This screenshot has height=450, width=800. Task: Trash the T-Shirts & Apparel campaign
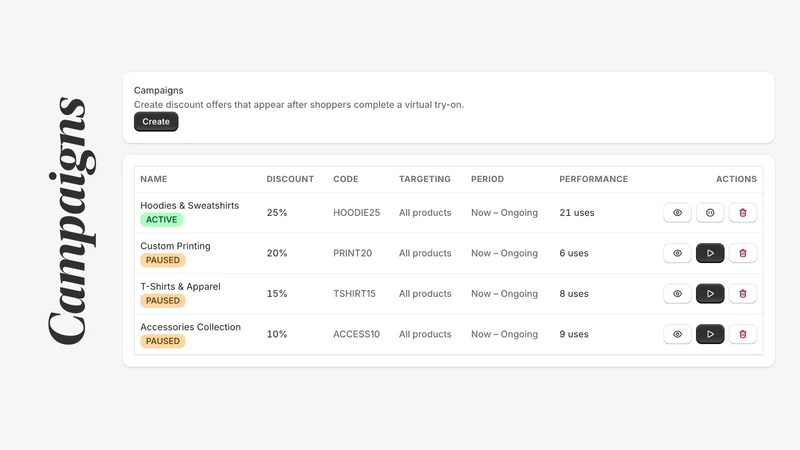tap(742, 293)
